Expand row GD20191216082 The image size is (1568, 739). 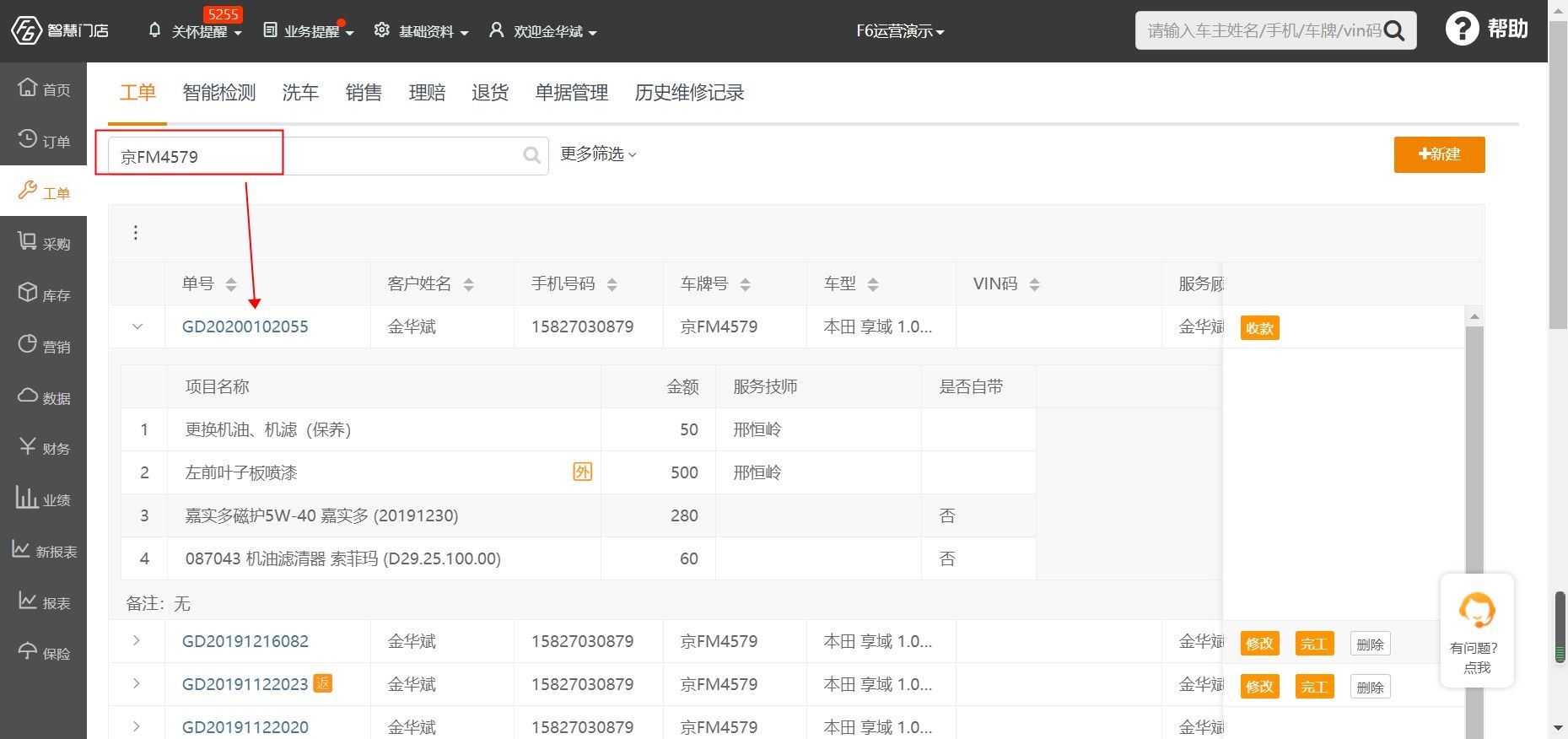click(x=137, y=641)
